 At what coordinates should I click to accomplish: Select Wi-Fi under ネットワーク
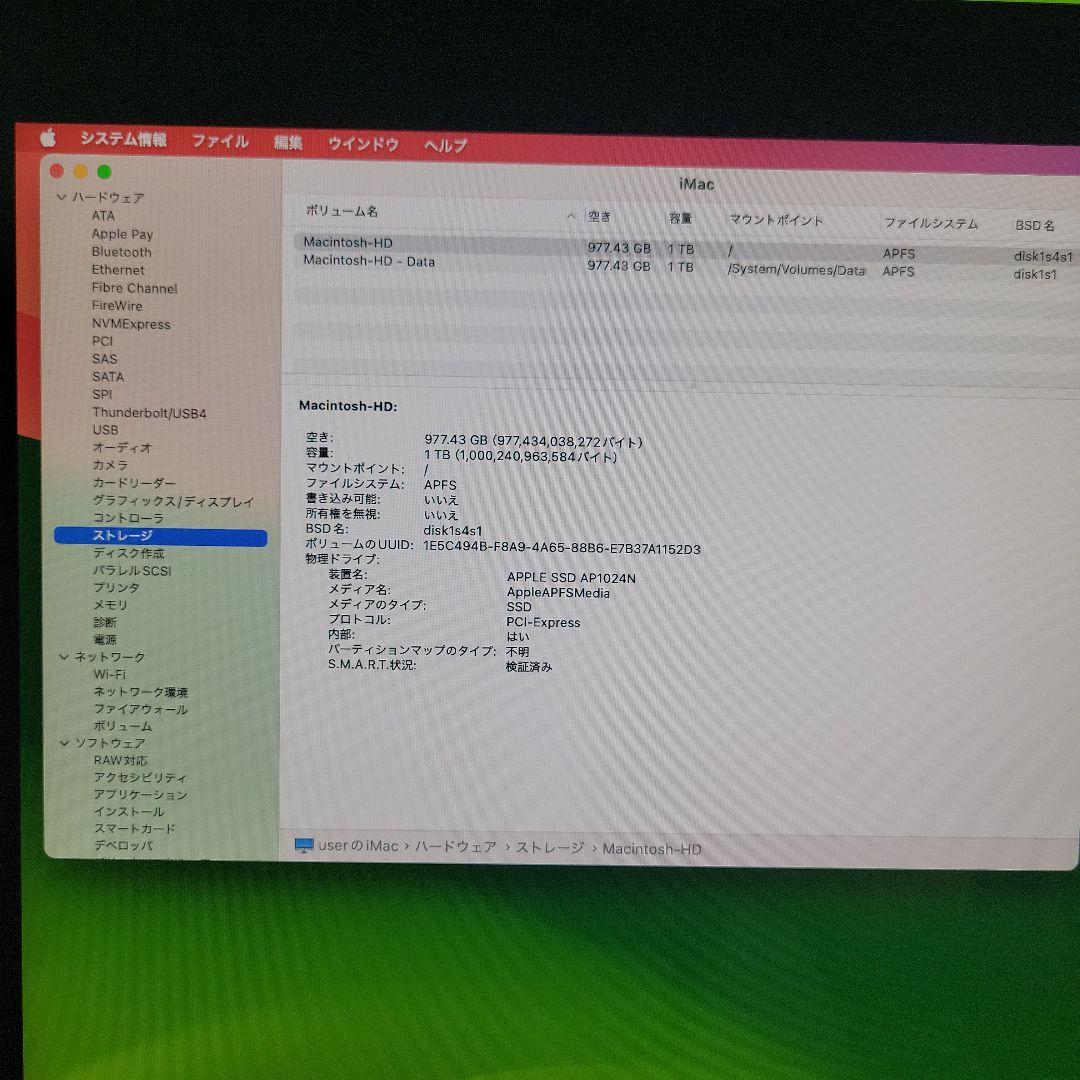[109, 673]
